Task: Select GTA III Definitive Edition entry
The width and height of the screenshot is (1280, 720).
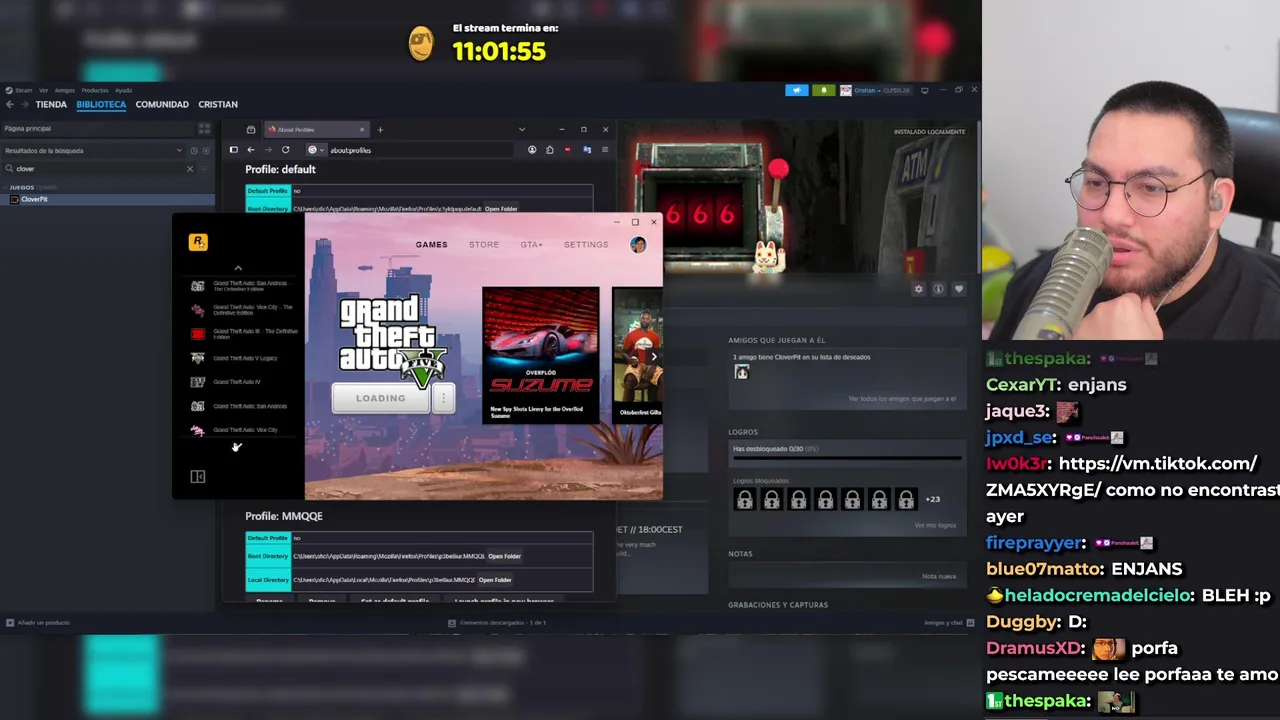Action: coord(244,334)
